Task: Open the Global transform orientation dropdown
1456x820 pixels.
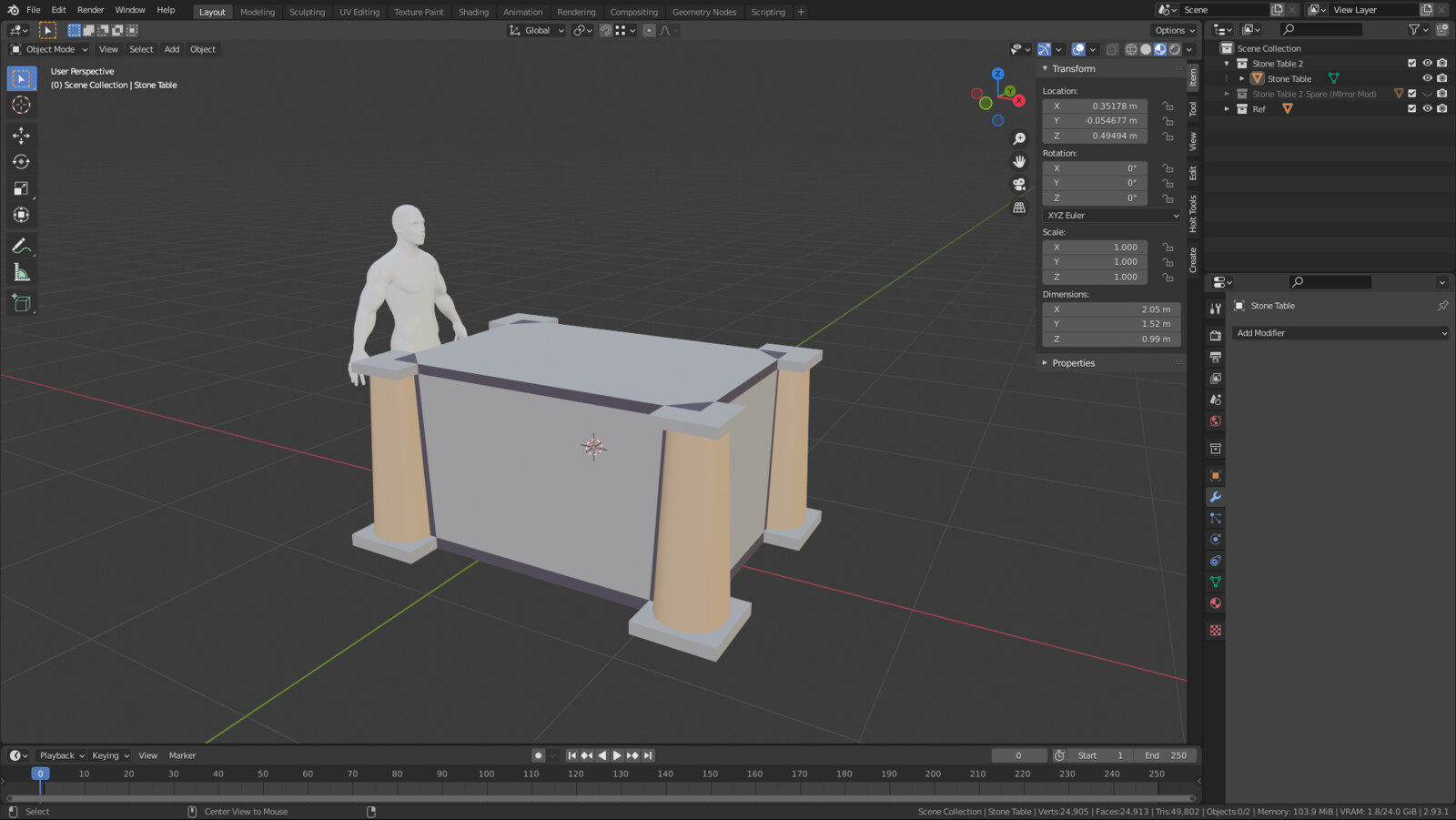Action: (537, 30)
